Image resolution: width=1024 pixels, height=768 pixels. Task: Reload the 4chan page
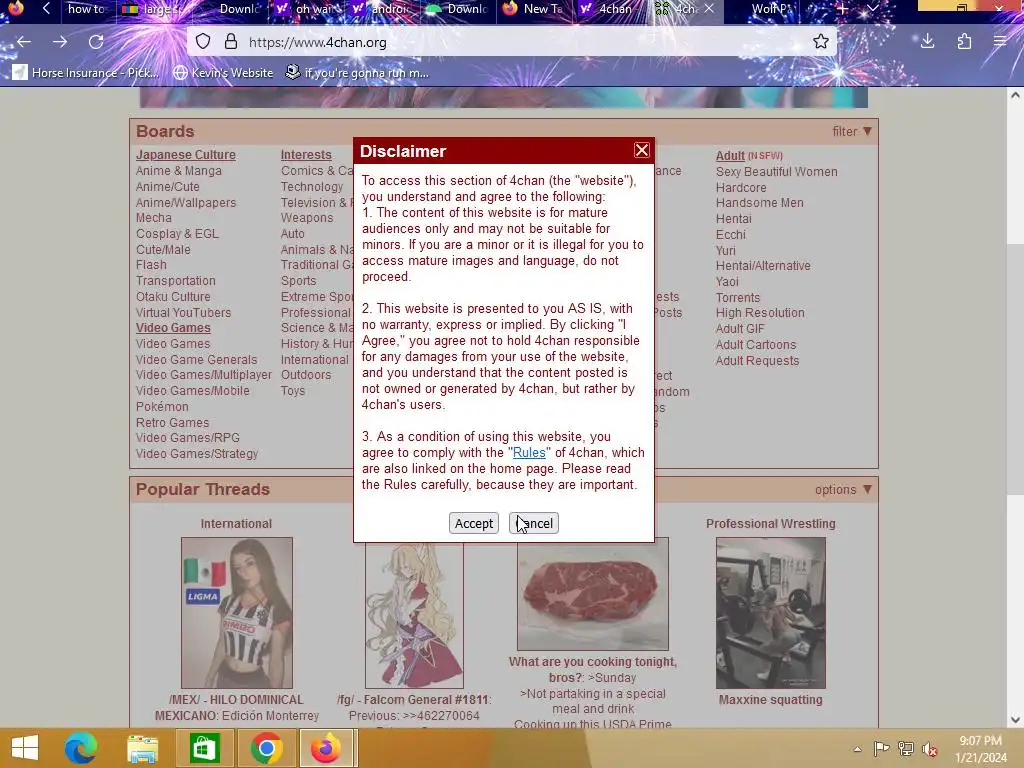pos(96,42)
